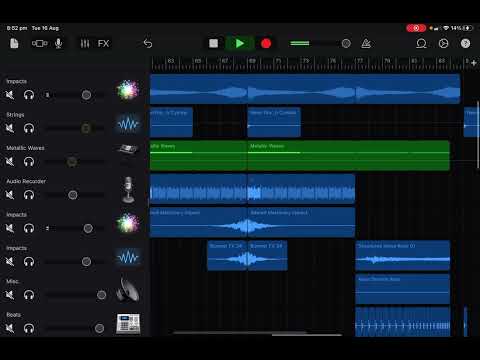The width and height of the screenshot is (480, 360).
Task: Solo the Misc track
Action: tap(29, 295)
